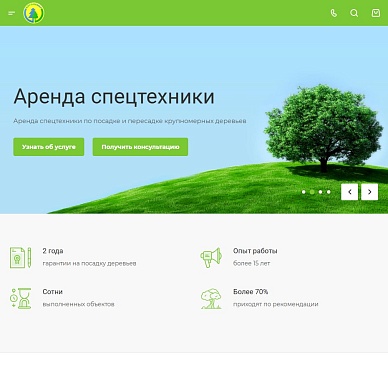This screenshot has height=388, width=388.
Task: Open the search magnifier icon
Action: (x=354, y=13)
